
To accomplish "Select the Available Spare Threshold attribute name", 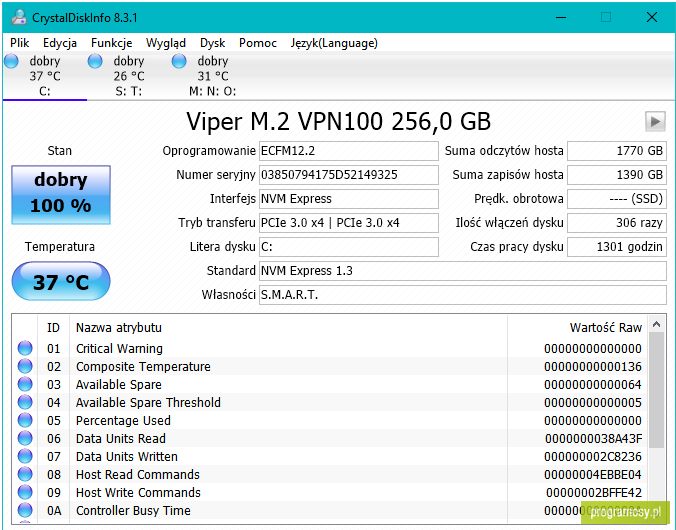I will 148,402.
